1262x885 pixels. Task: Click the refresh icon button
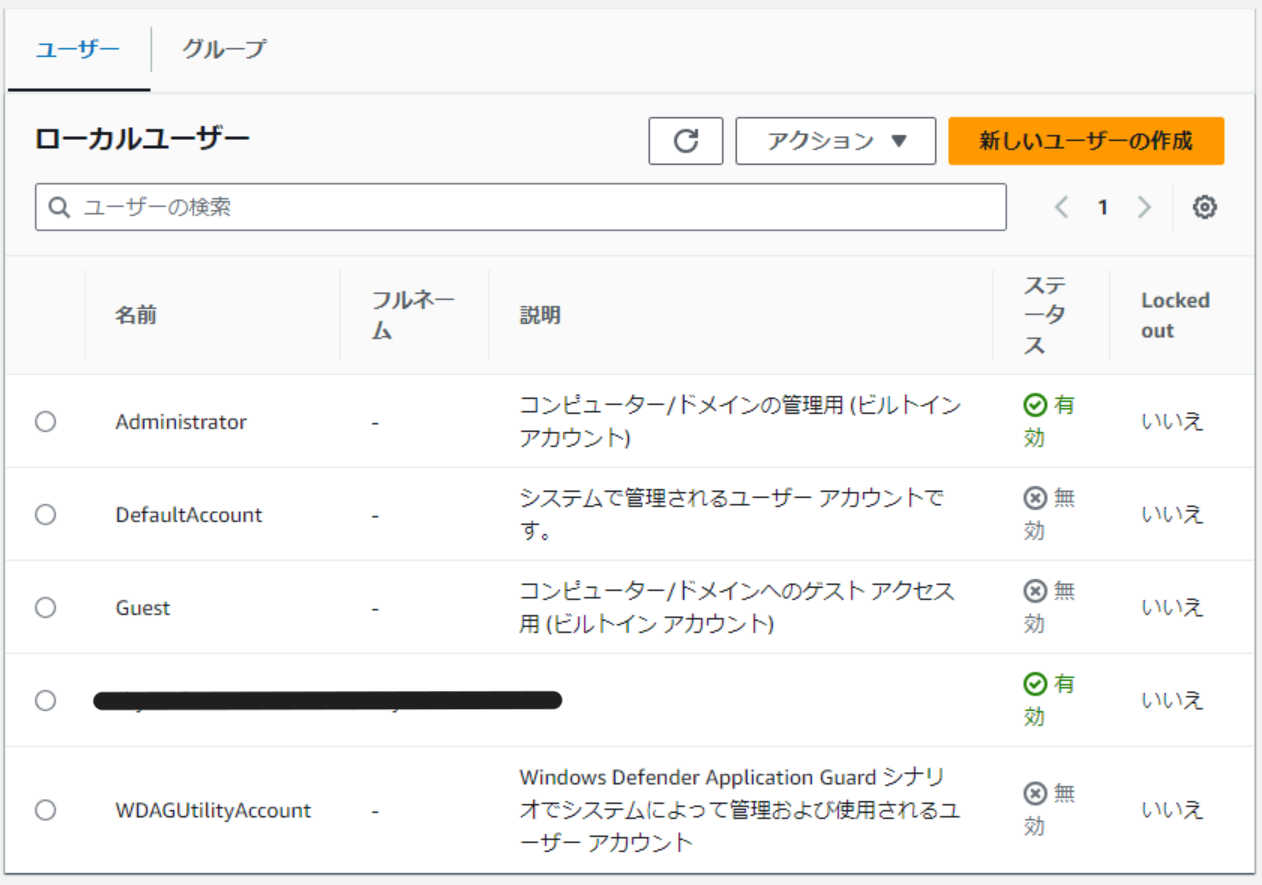point(685,141)
